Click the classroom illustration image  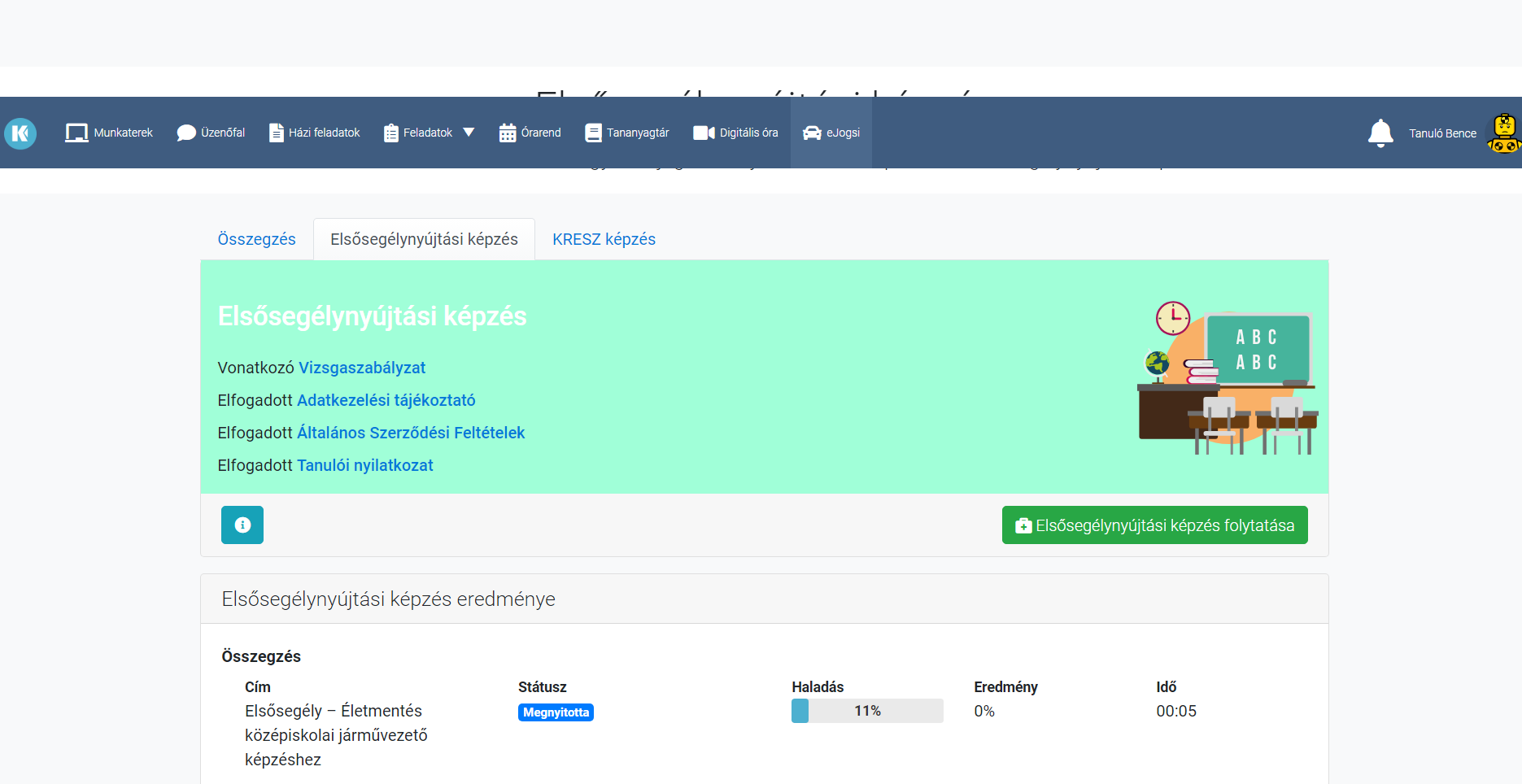(x=1228, y=377)
